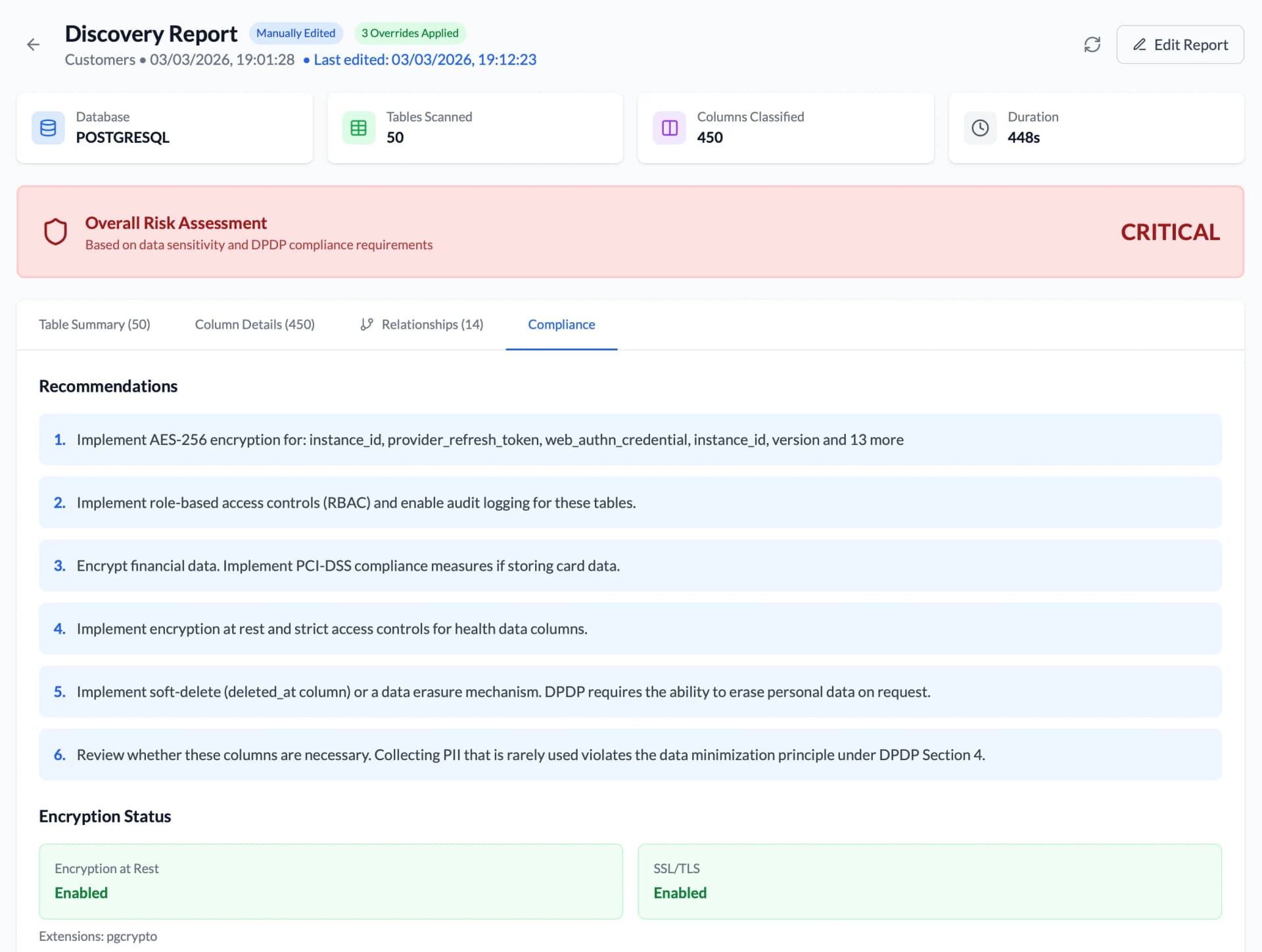Click the branch icon beside Relationships tab
The width and height of the screenshot is (1262, 952).
pos(366,323)
